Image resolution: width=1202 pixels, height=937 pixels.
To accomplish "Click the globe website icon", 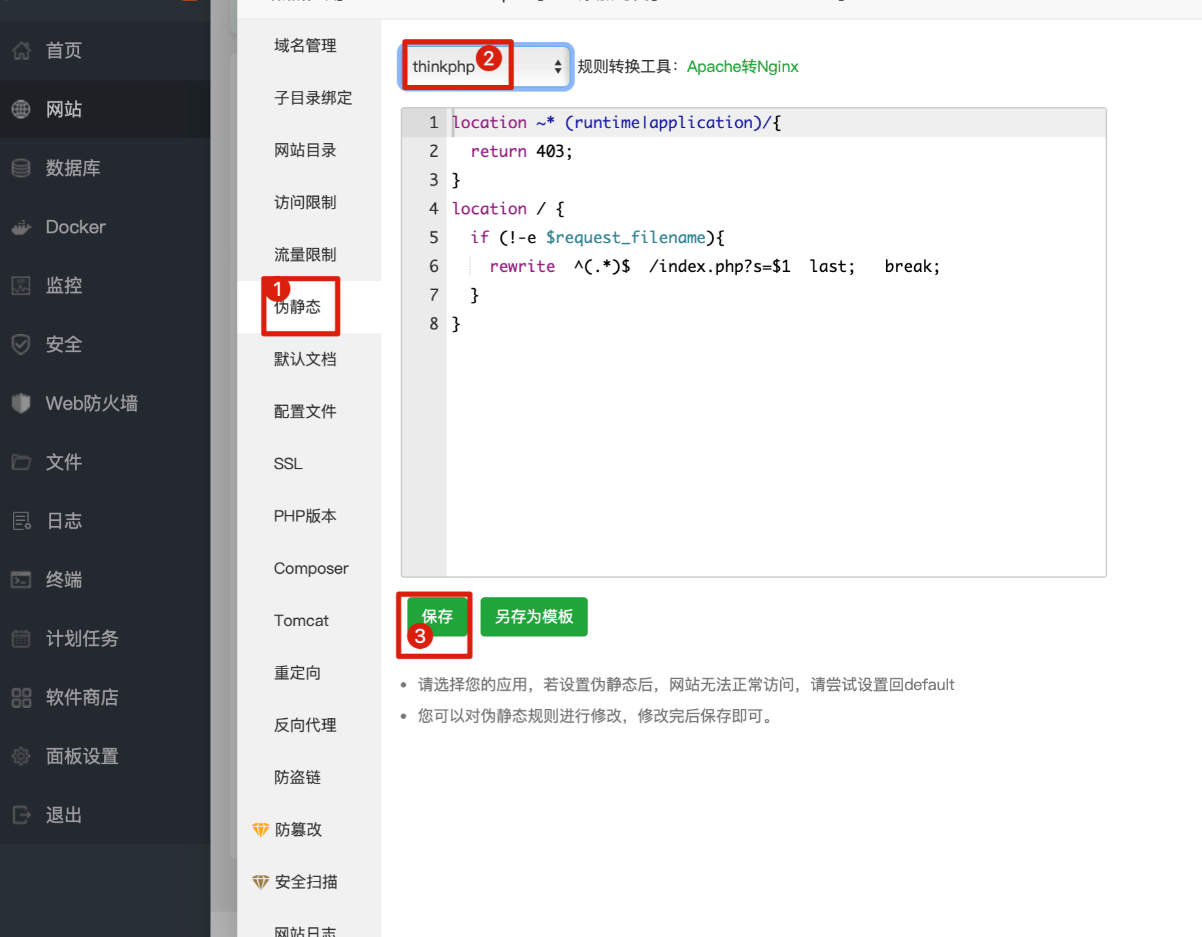I will pos(21,109).
